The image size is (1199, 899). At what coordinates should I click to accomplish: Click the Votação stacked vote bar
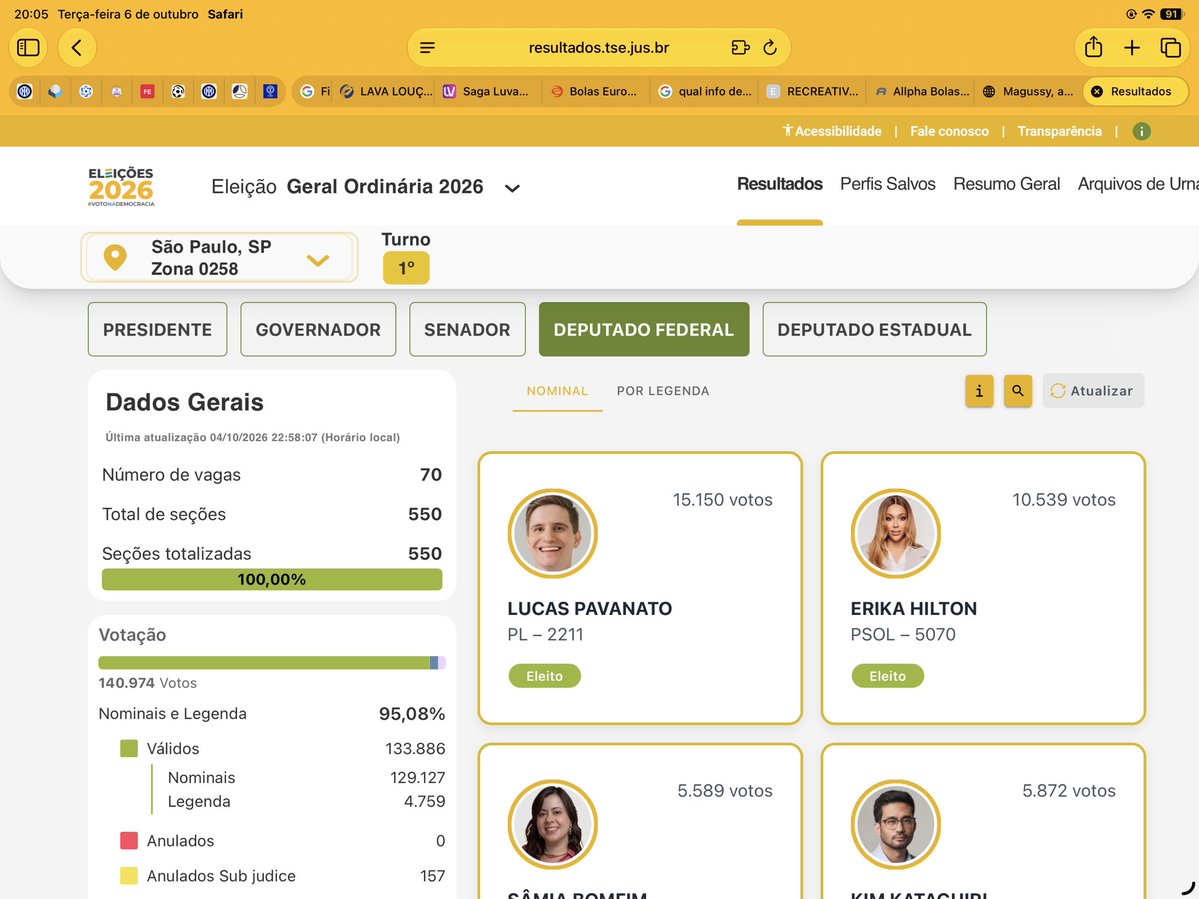[x=271, y=663]
